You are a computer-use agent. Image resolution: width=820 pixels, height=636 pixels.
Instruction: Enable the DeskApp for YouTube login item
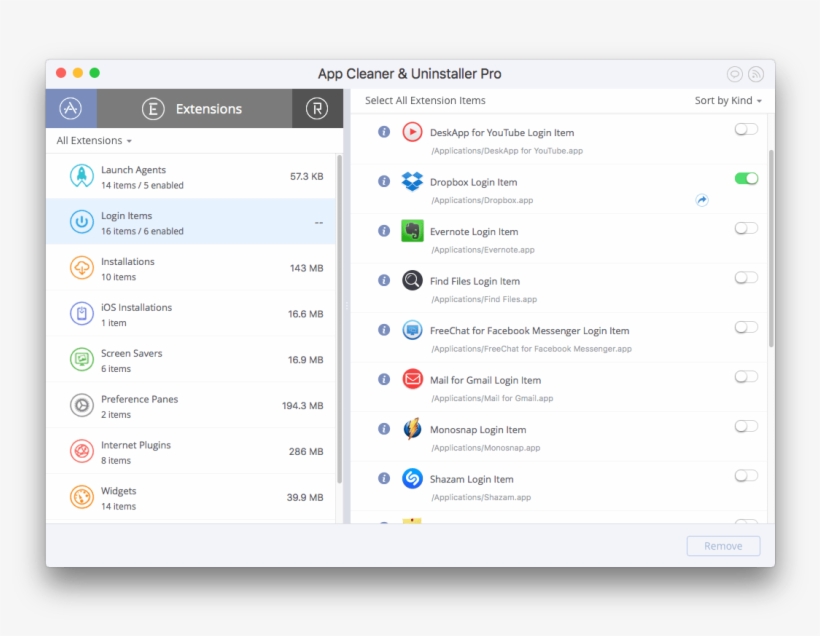746,129
